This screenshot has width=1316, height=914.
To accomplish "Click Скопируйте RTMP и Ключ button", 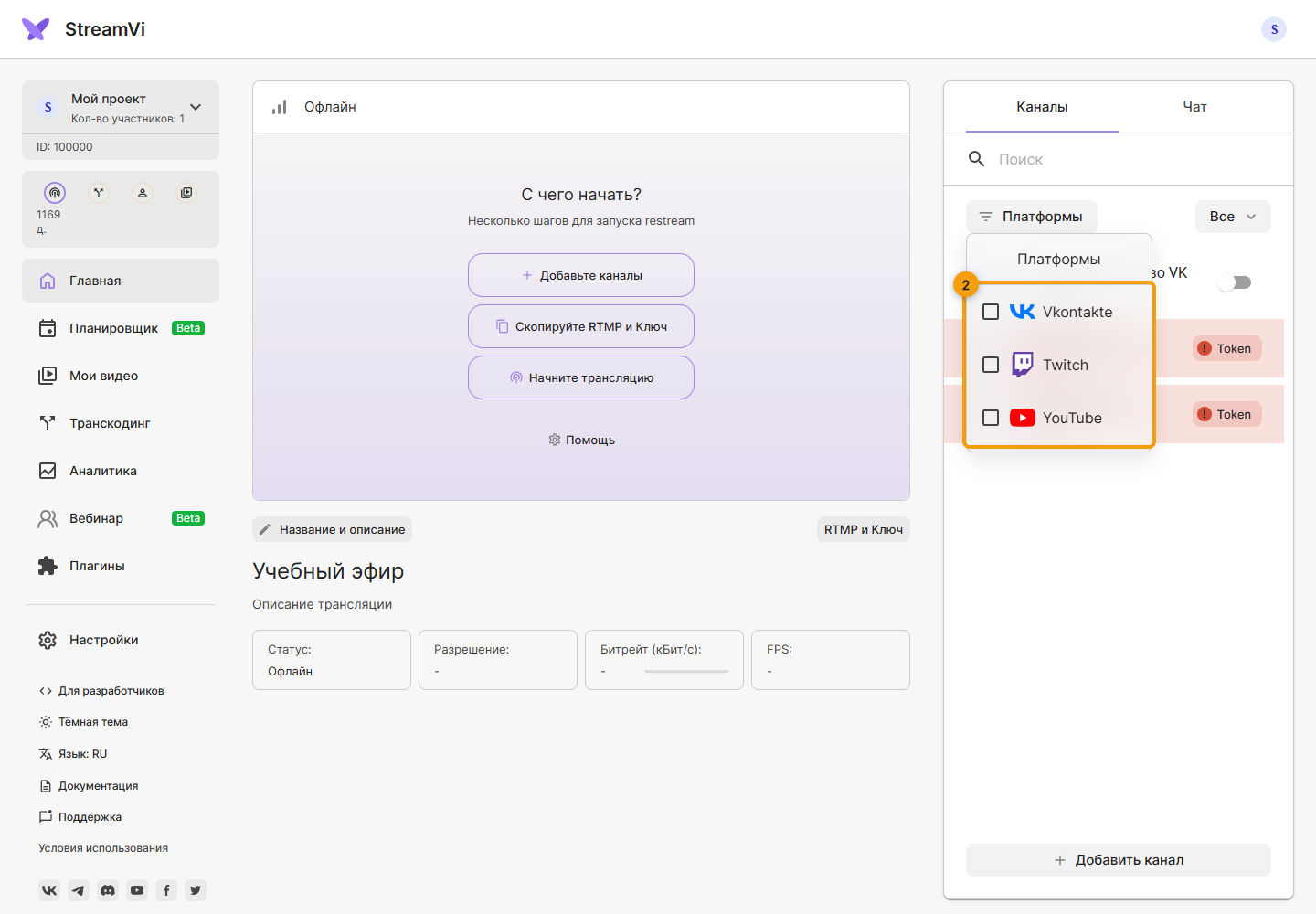I will tap(581, 326).
